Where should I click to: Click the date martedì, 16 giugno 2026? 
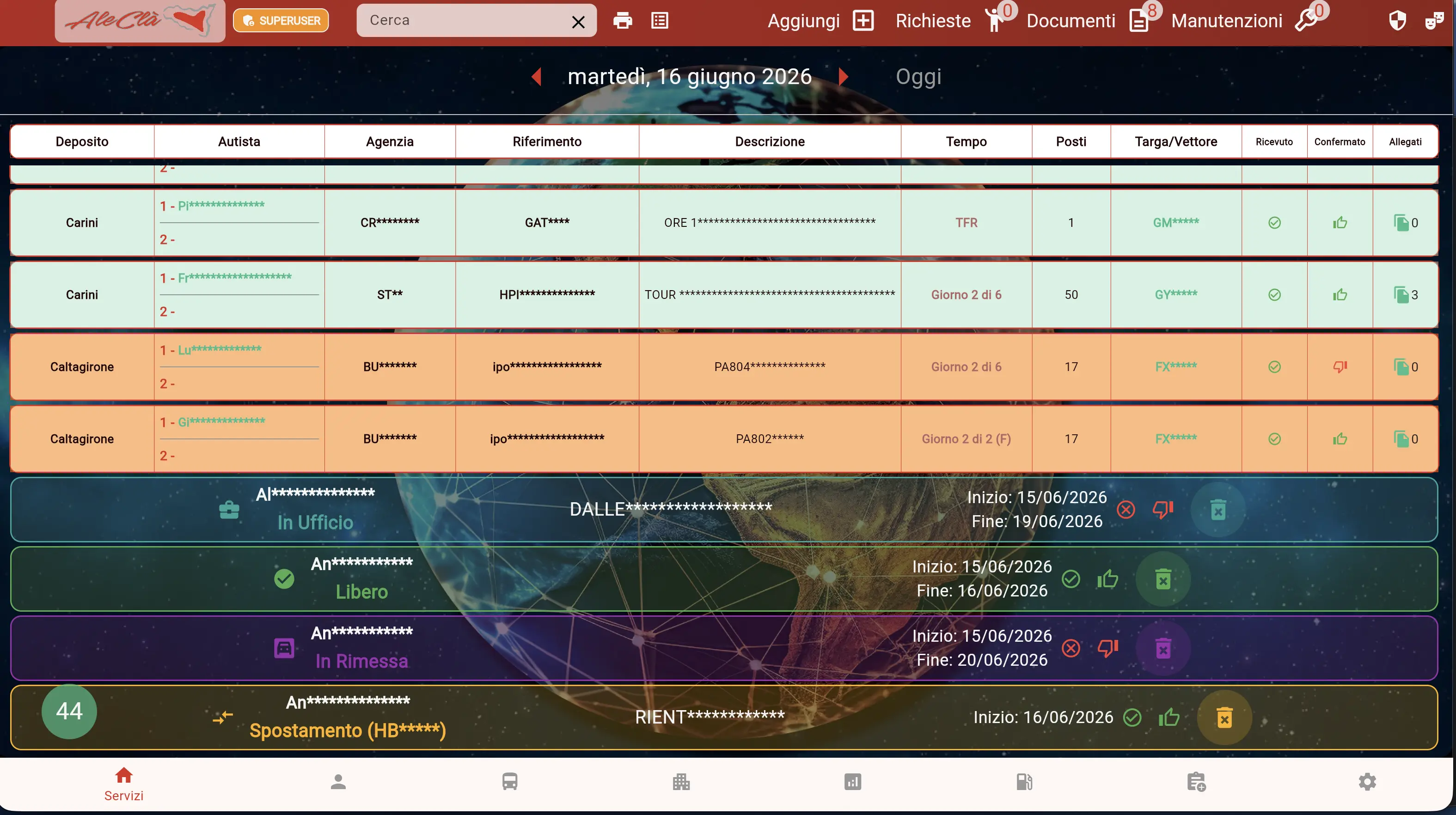(x=690, y=76)
